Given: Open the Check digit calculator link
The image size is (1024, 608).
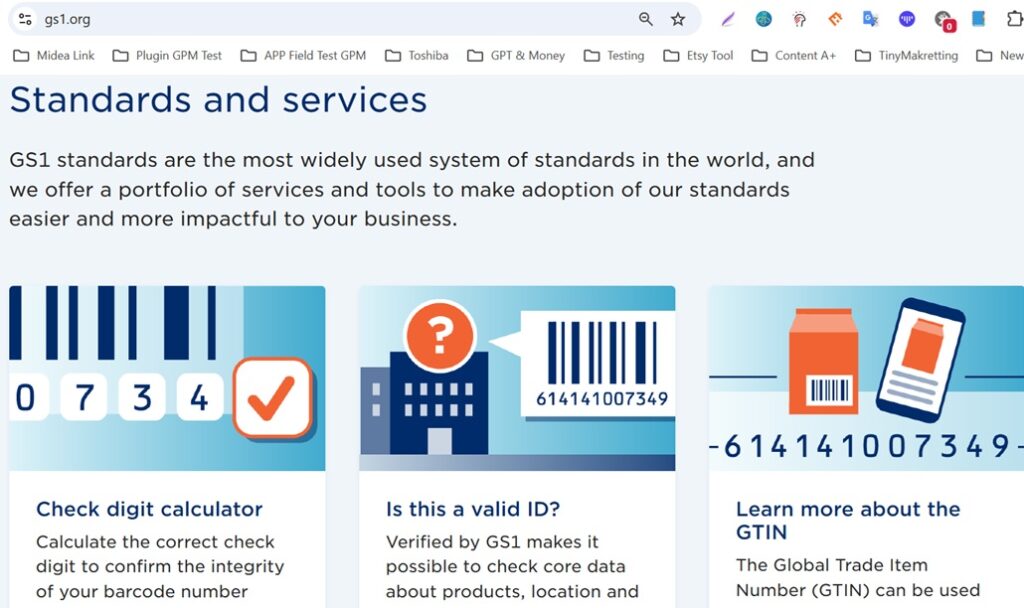Looking at the screenshot, I should point(149,509).
